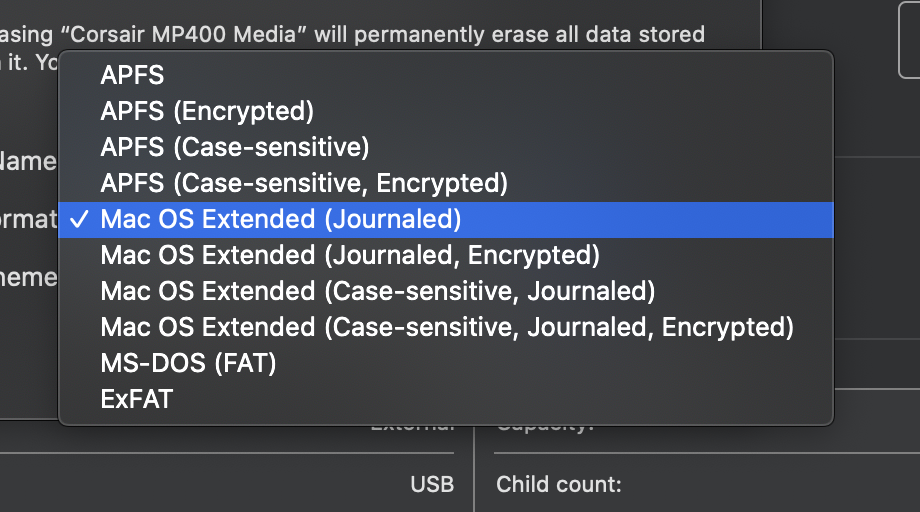Select Mac OS Extended (Case-sensitive, Journaled)
The width and height of the screenshot is (920, 512).
coord(378,291)
